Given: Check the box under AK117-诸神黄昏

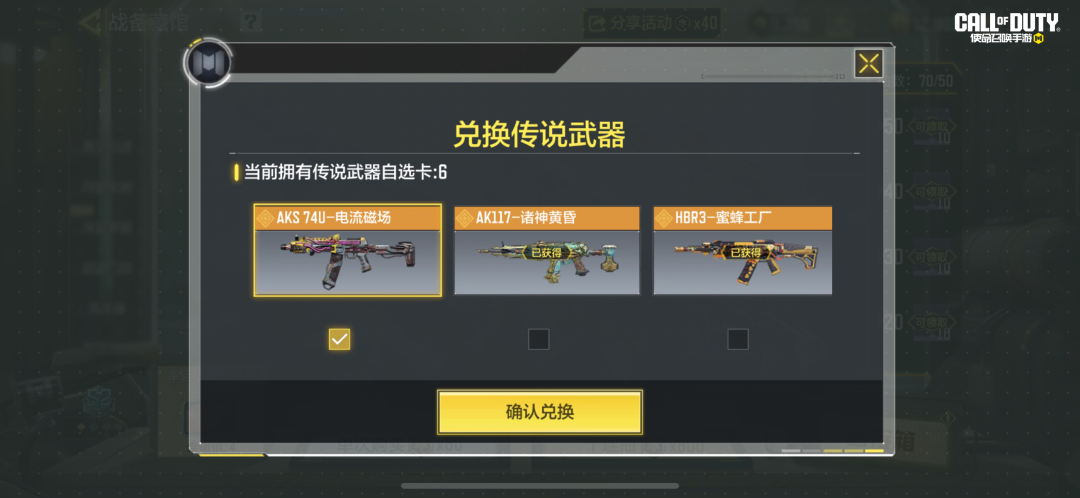Looking at the screenshot, I should click(x=539, y=339).
